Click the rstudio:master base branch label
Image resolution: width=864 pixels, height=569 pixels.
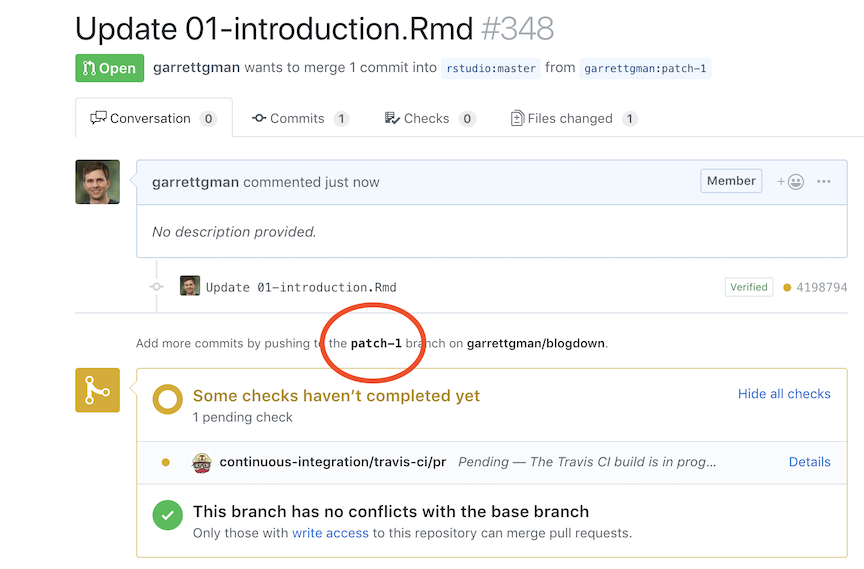pos(491,69)
